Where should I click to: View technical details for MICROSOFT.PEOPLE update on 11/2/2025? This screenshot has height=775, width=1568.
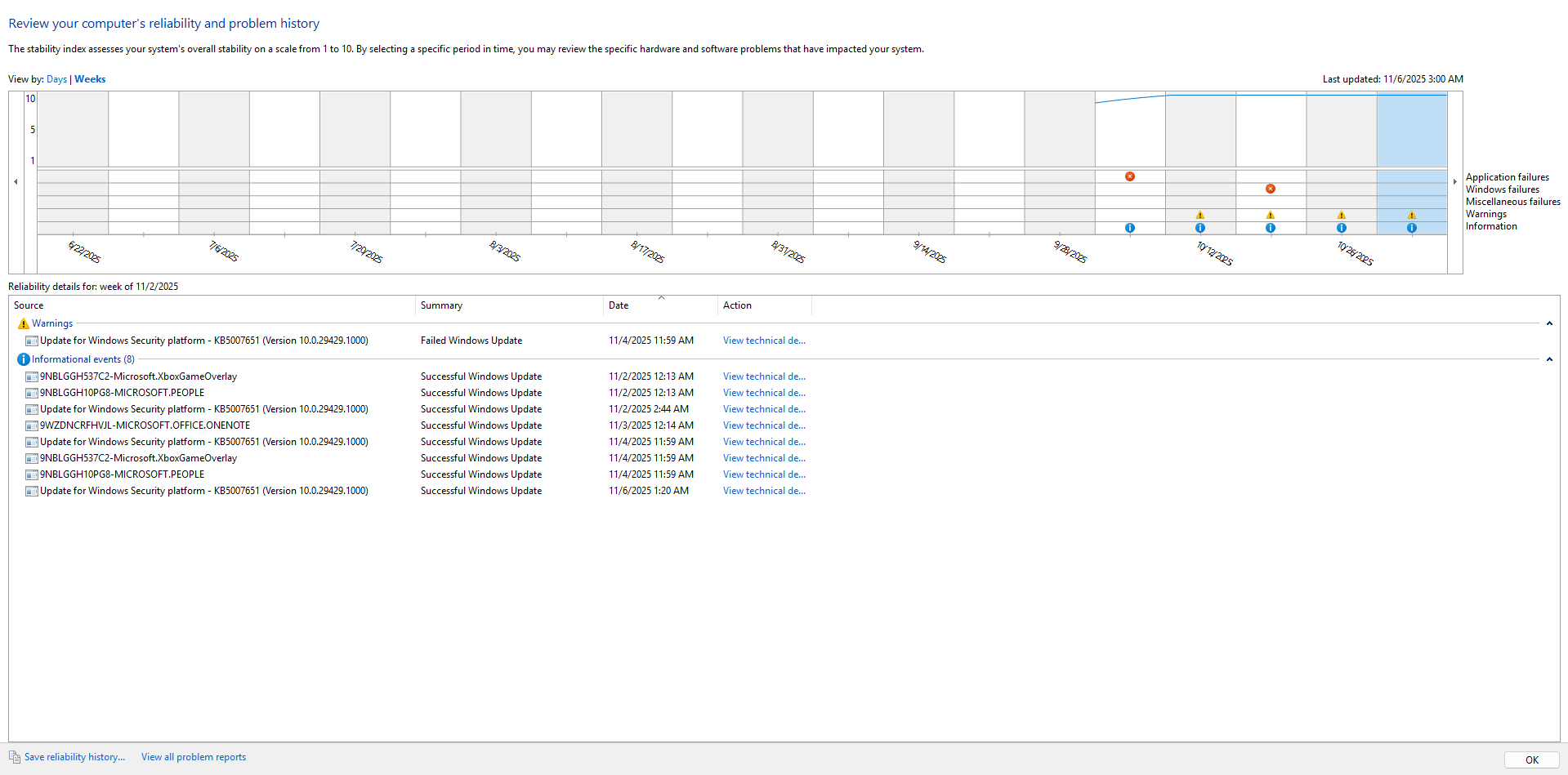click(x=764, y=393)
